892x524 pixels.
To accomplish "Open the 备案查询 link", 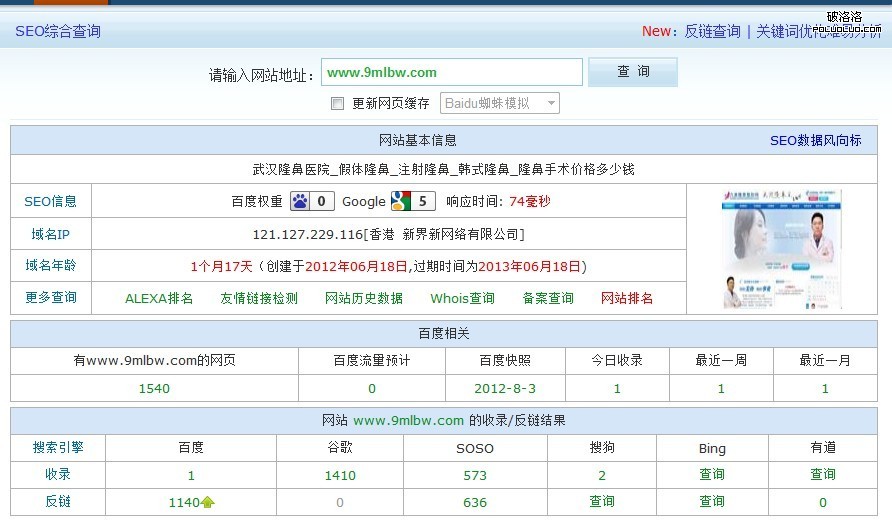I will point(548,298).
